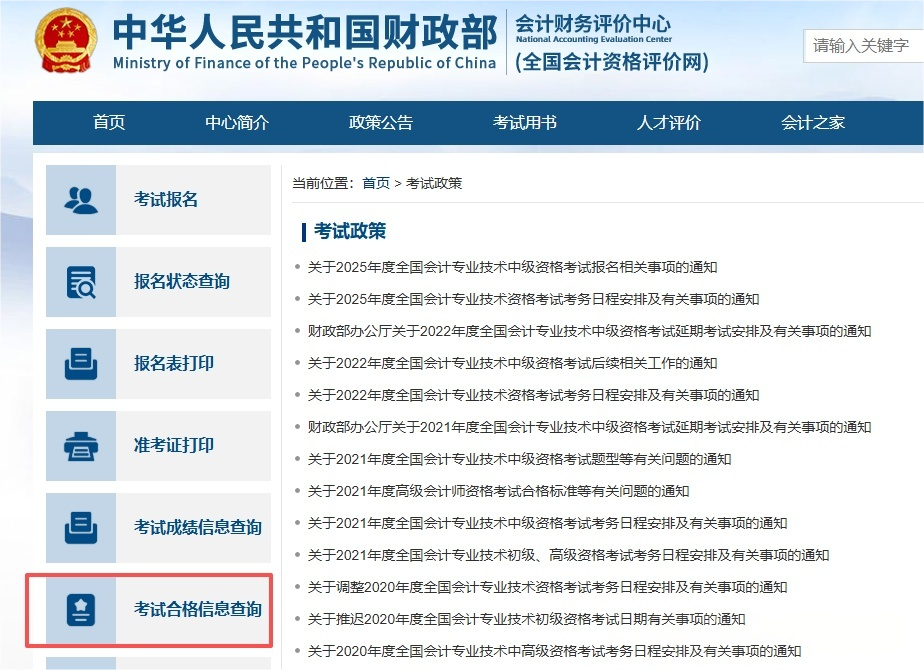Click the 考试成绩信息查询 score query icon

tap(80, 527)
